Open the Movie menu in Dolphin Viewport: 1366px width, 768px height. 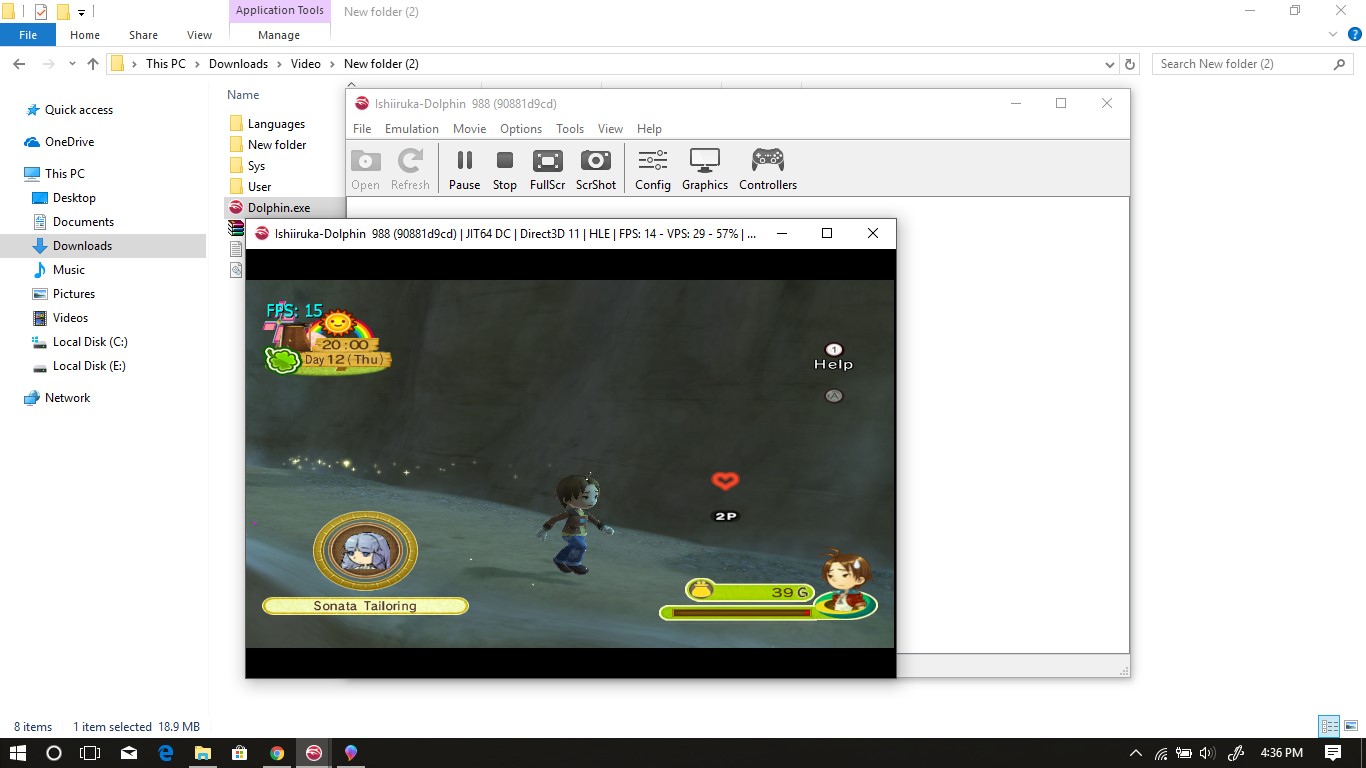click(469, 129)
